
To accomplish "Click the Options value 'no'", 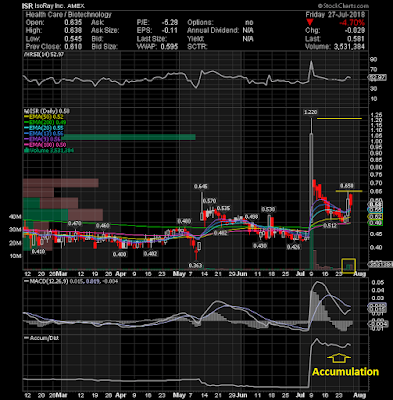I will 249,22.
